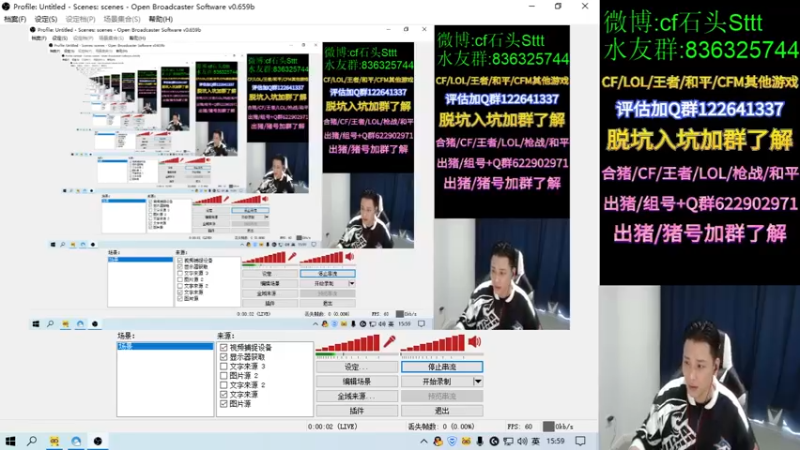800x450 pixels.
Task: Click the 预览串流 button
Action: click(x=442, y=396)
